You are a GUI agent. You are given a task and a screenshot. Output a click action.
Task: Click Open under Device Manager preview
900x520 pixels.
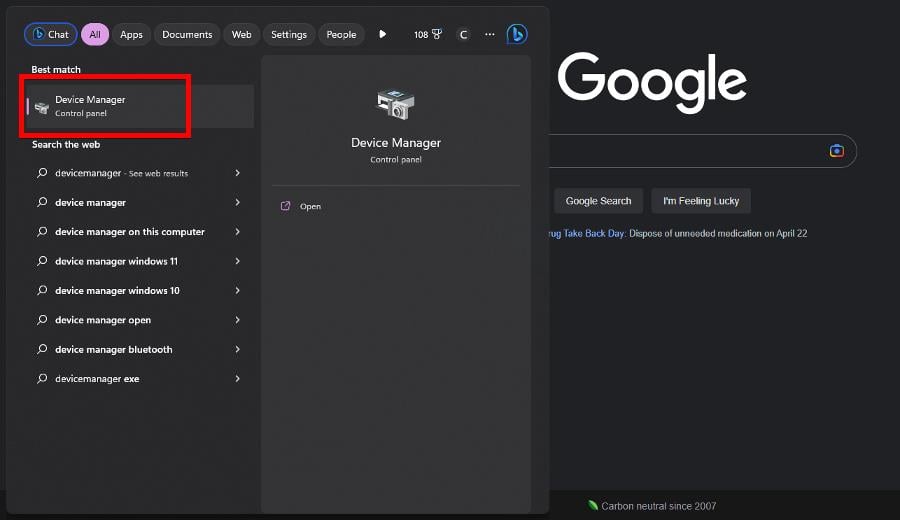[310, 207]
